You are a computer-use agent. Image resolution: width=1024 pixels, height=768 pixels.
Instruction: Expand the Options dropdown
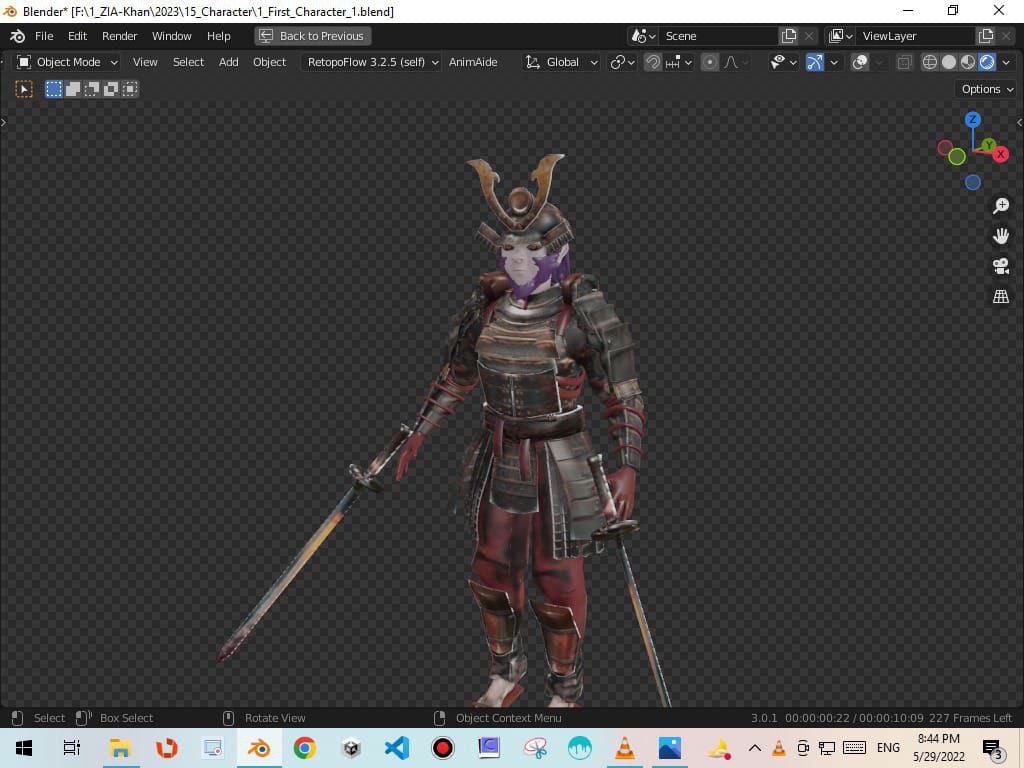tap(986, 89)
